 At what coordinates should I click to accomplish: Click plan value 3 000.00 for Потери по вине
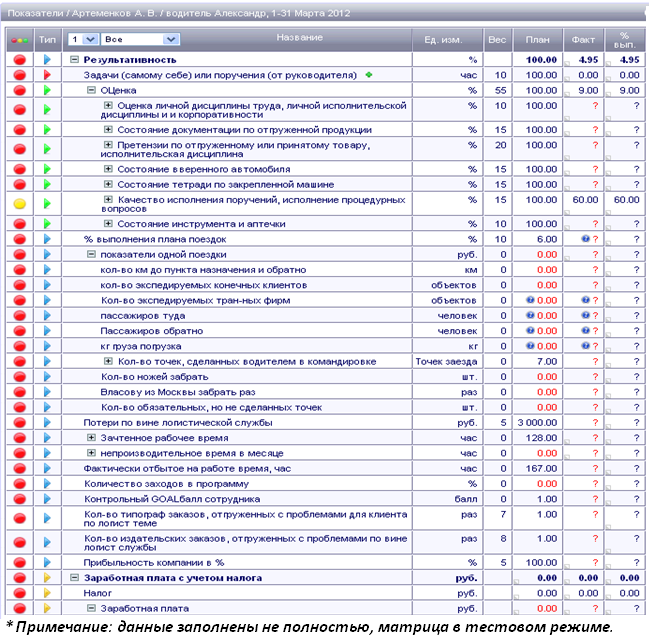coord(537,423)
